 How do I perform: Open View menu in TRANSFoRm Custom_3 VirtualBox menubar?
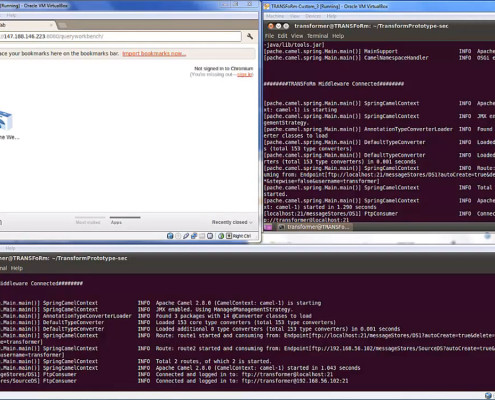[x=295, y=16]
